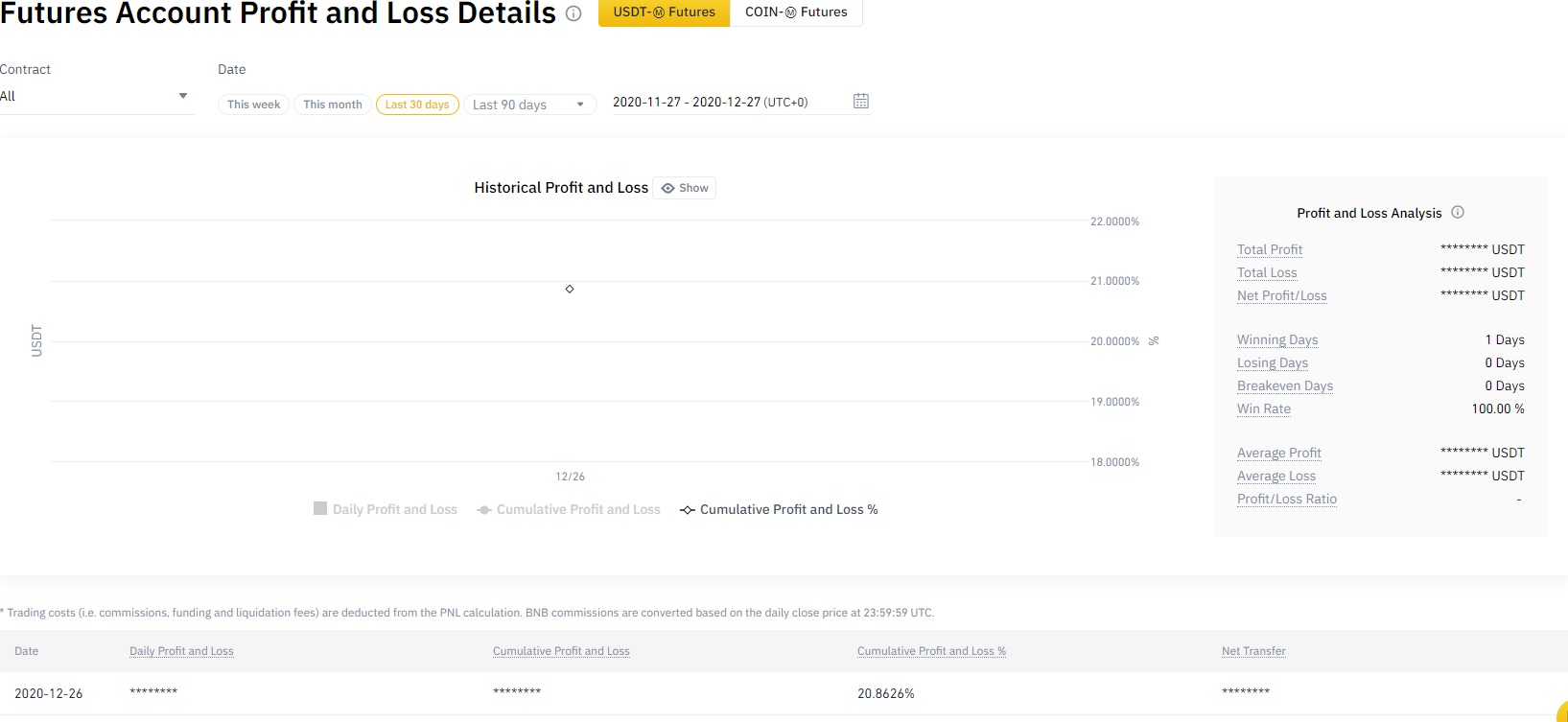Select This month date filter
This screenshot has height=722, width=1568.
[333, 105]
